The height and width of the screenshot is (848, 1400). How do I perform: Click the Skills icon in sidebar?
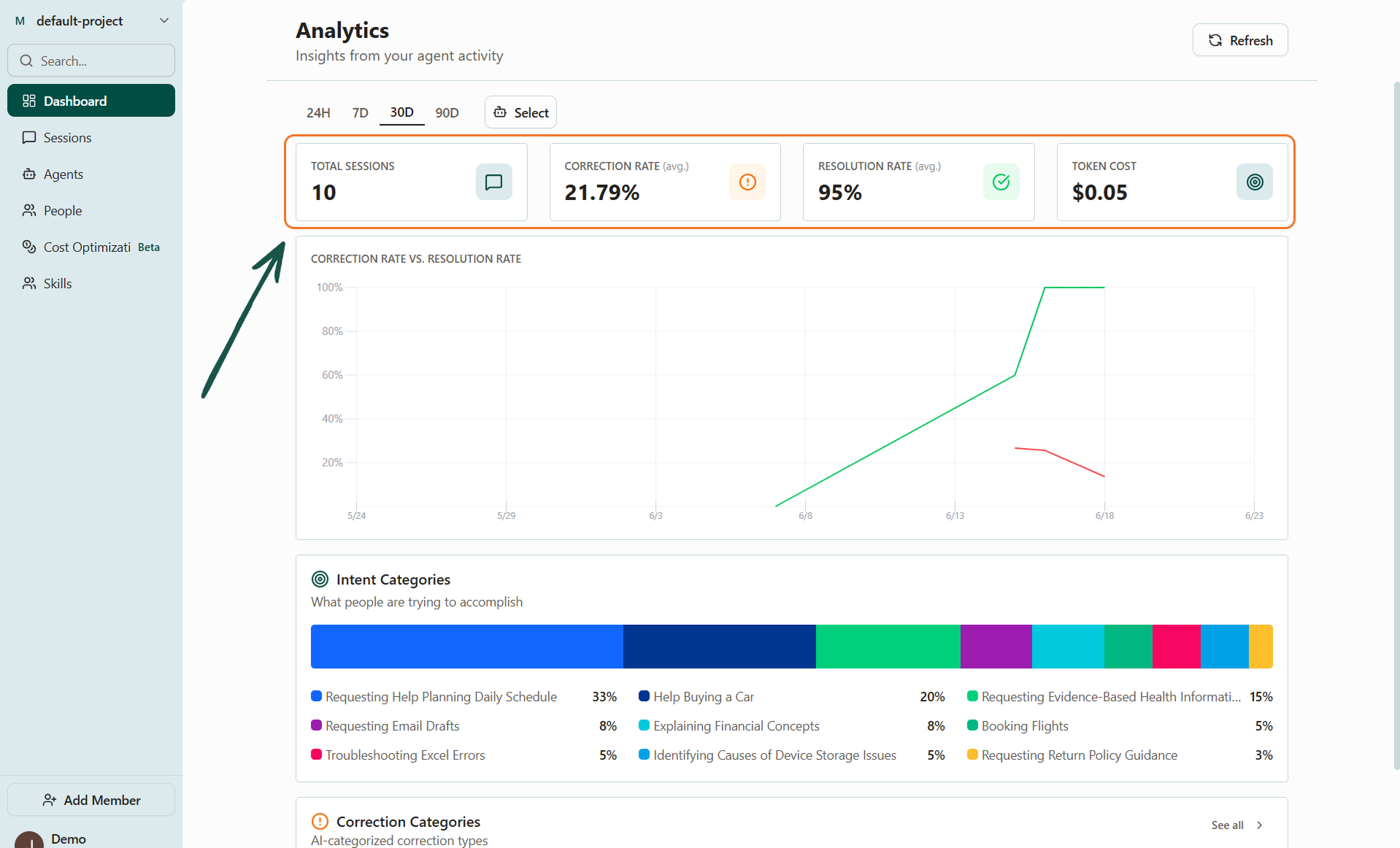pos(29,283)
